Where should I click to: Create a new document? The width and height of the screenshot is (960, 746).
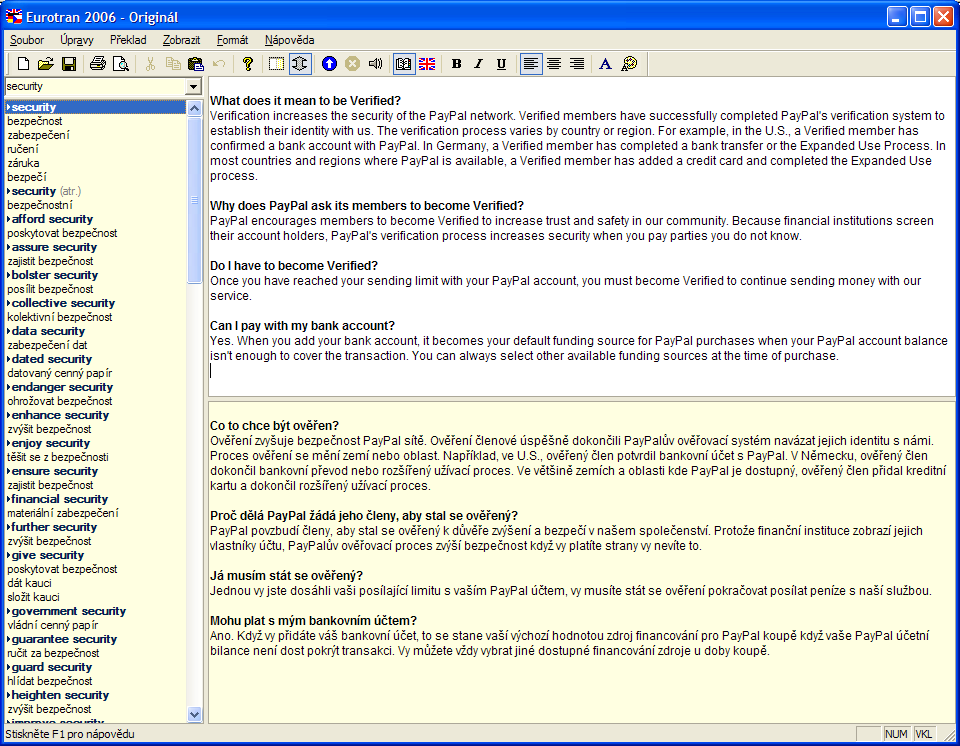pyautogui.click(x=23, y=64)
